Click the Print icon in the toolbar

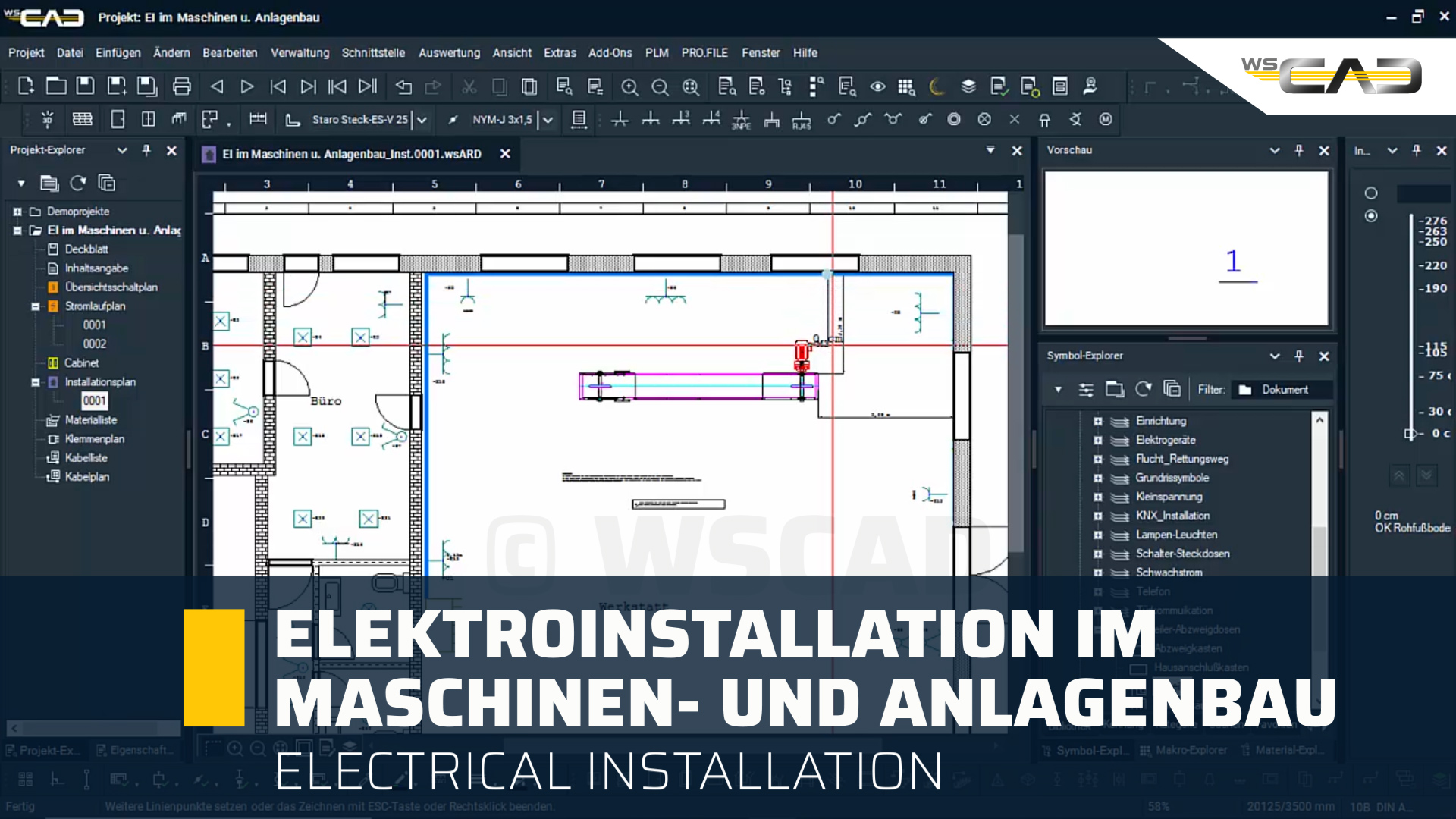pyautogui.click(x=181, y=86)
